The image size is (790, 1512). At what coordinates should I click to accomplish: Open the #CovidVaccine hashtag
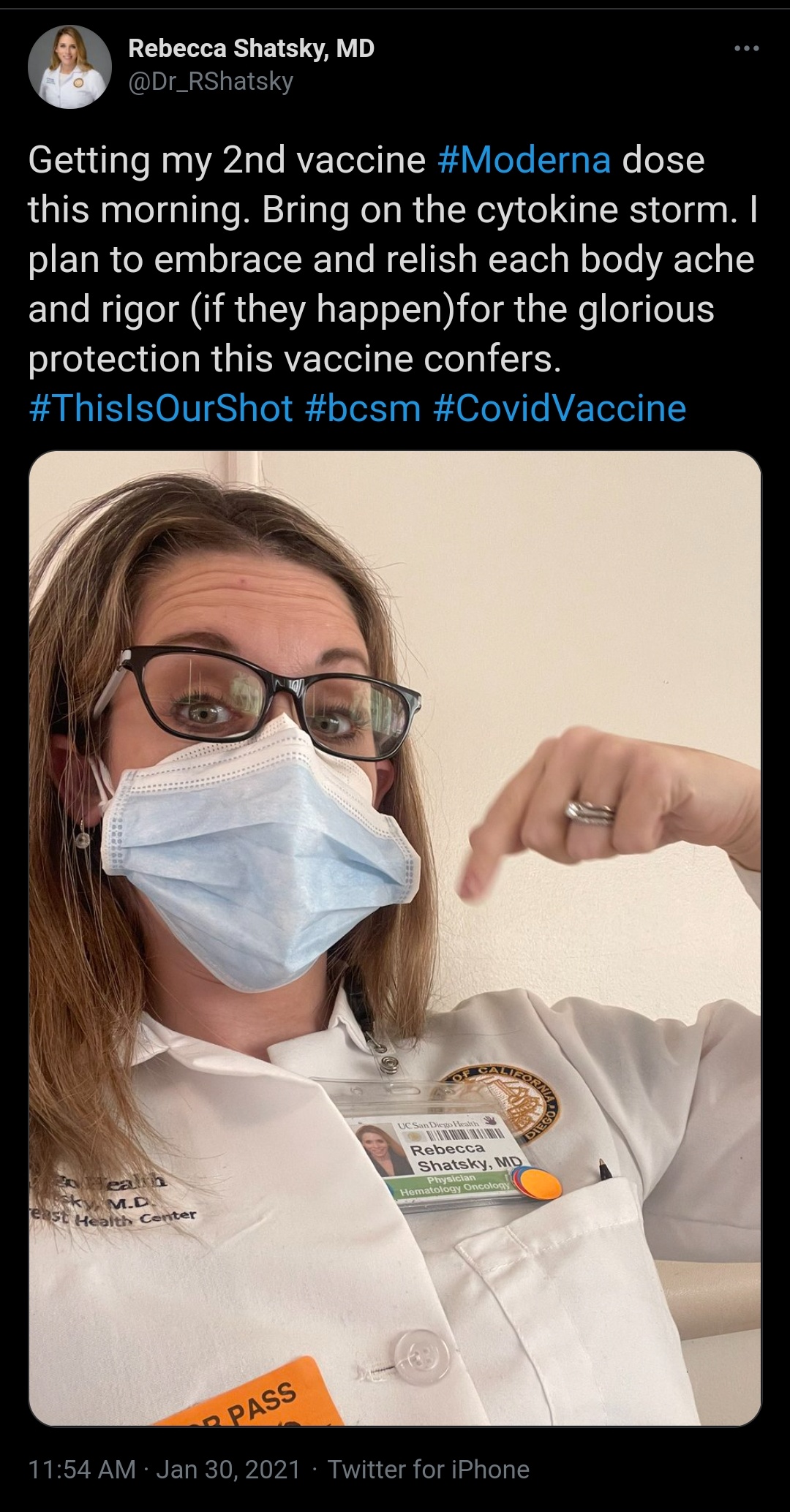coord(560,408)
